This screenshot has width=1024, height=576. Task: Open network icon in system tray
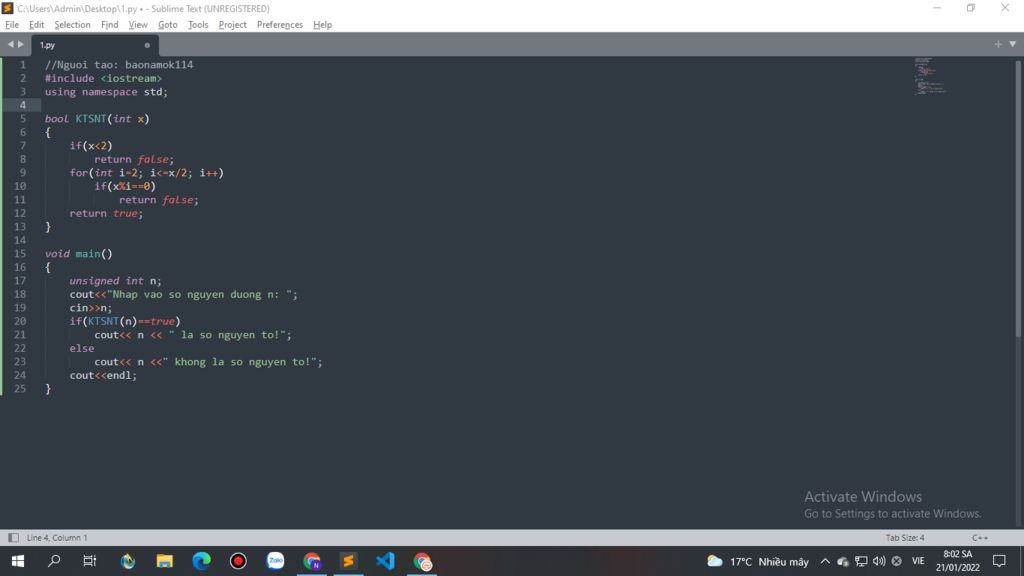point(861,561)
